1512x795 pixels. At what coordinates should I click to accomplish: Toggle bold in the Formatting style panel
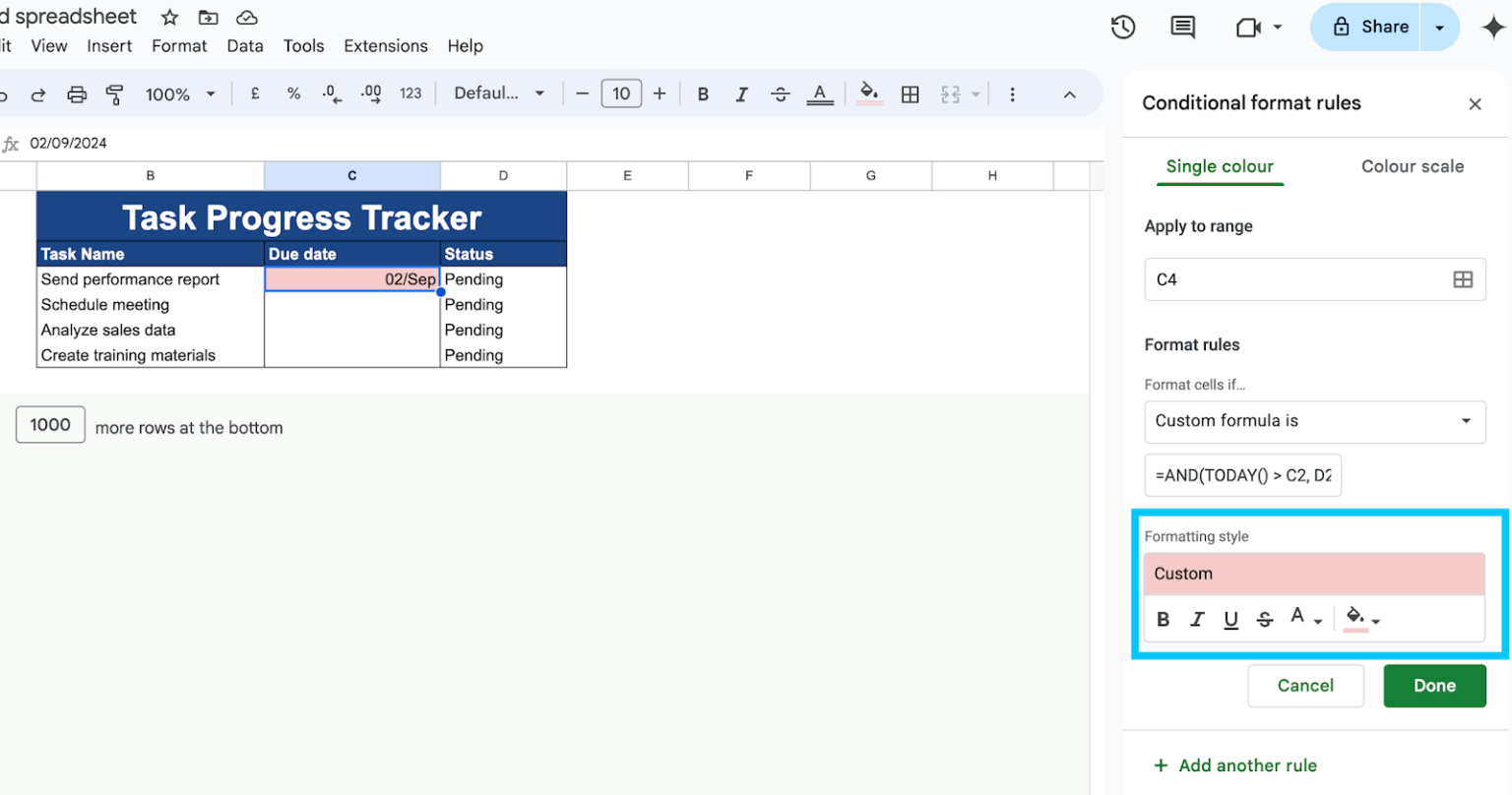point(1163,619)
